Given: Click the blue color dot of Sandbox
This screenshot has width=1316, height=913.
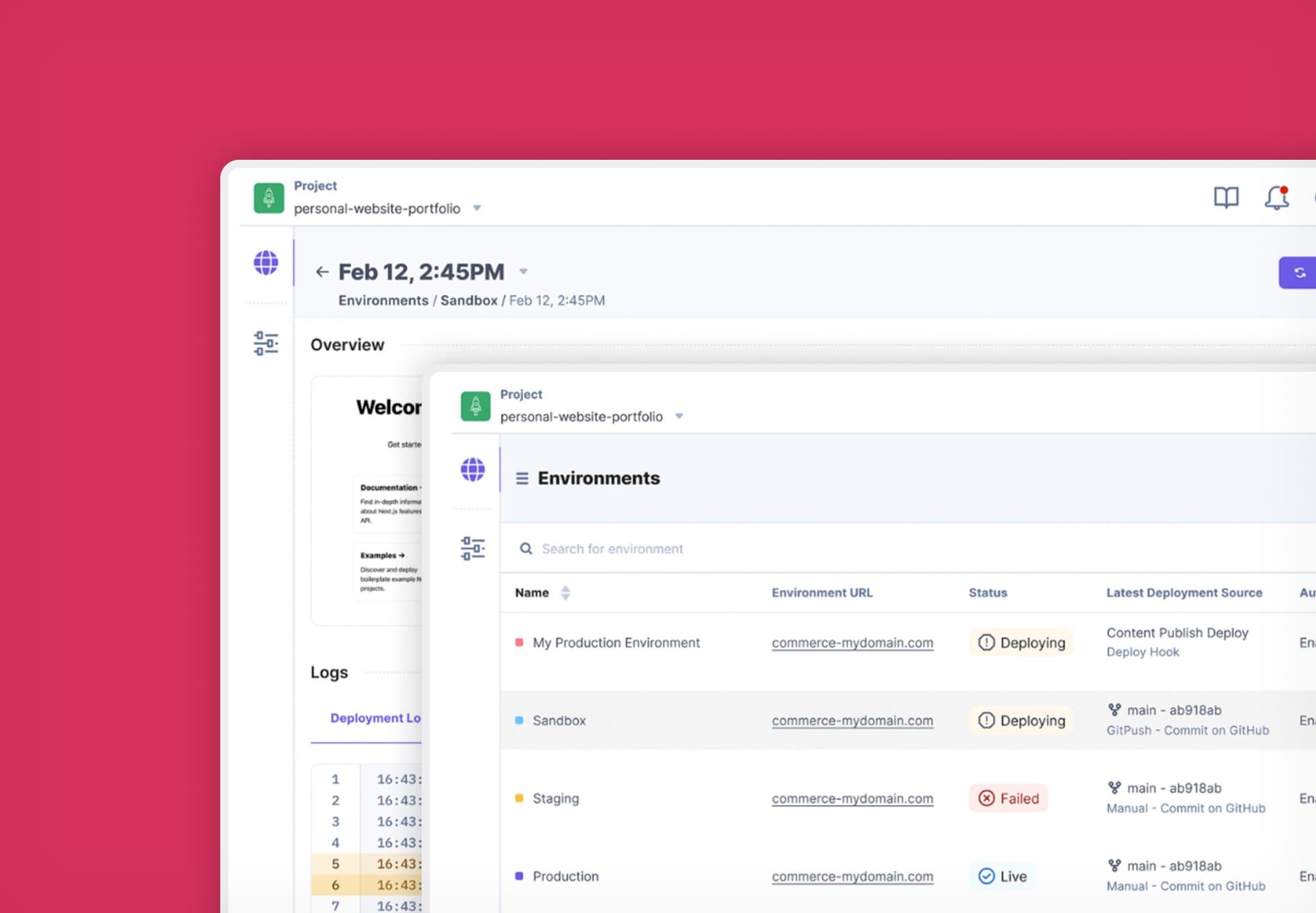Looking at the screenshot, I should (x=519, y=720).
